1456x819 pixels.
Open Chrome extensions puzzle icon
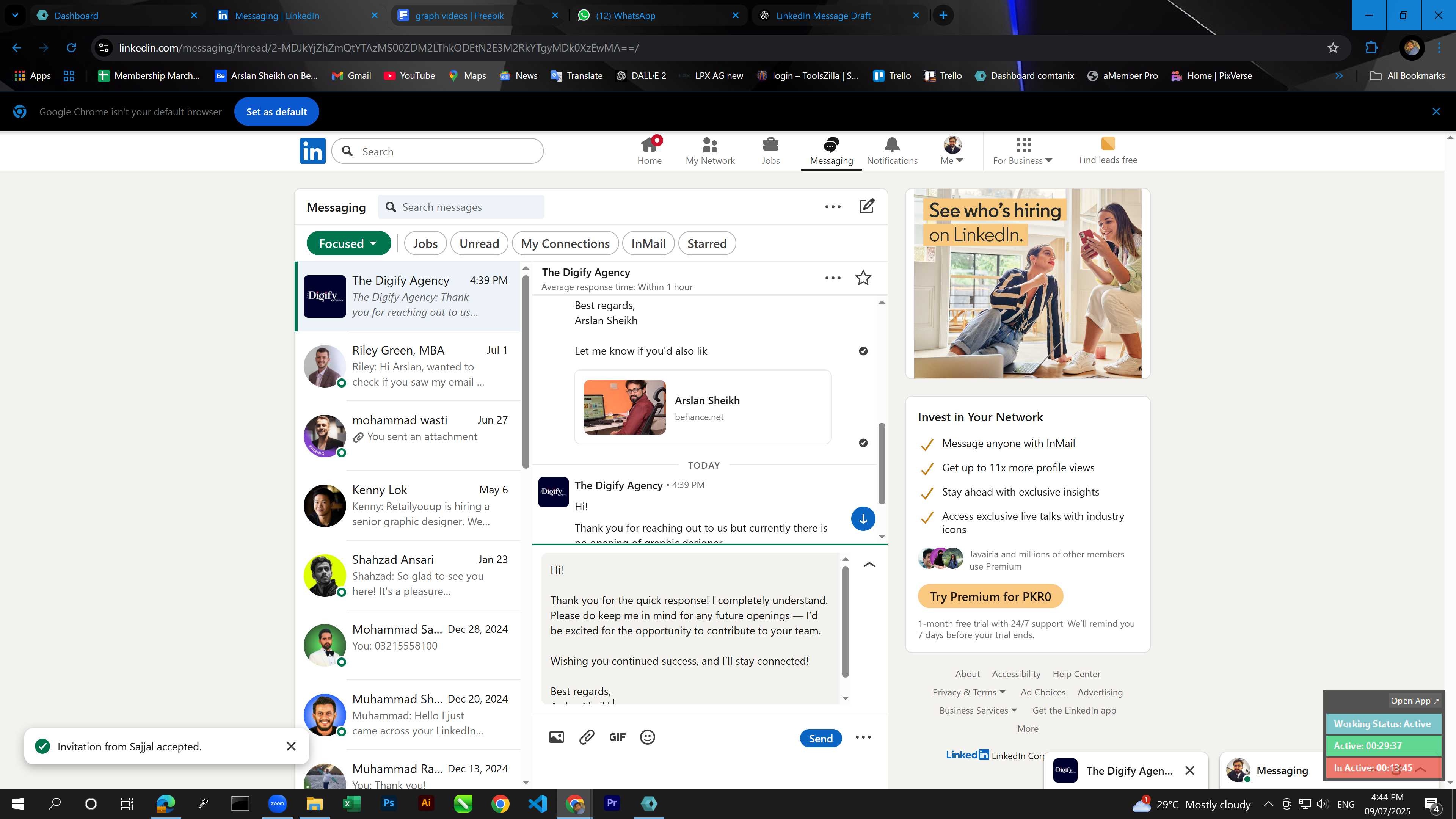(x=1371, y=48)
